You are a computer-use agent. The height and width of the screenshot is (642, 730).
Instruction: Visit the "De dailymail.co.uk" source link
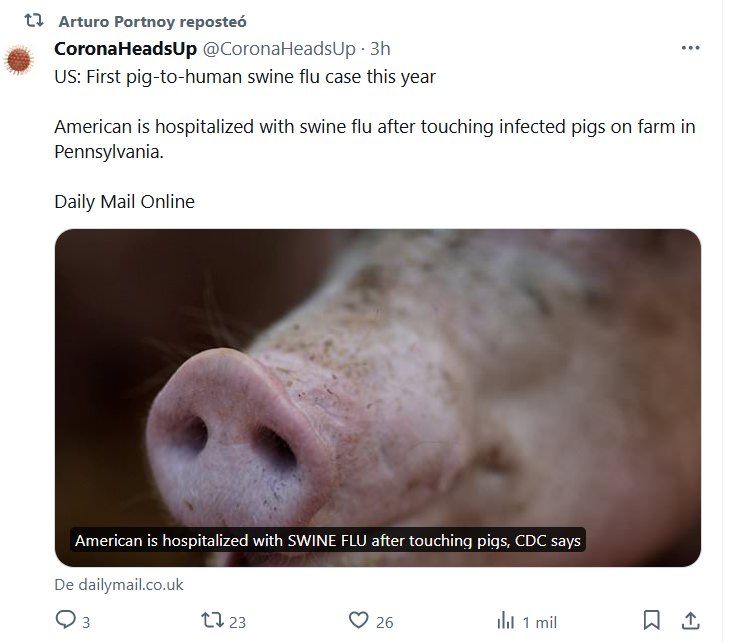click(119, 585)
